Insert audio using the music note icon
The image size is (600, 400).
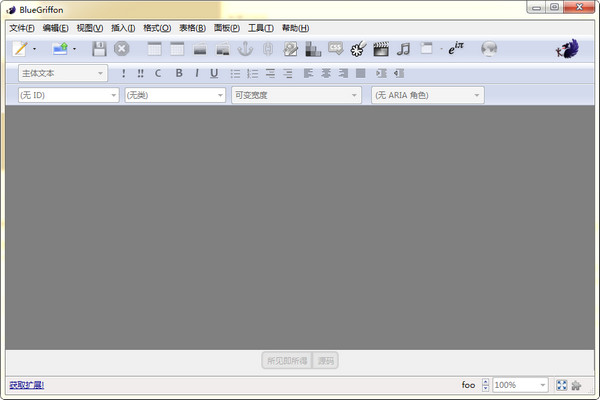click(403, 48)
